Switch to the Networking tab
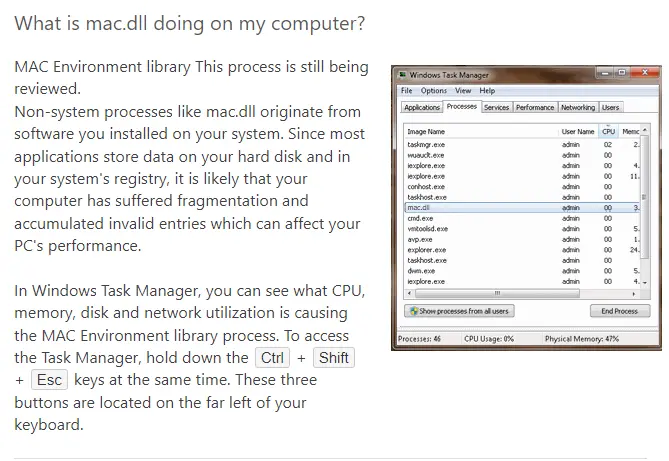This screenshot has width=669, height=461. click(x=578, y=108)
